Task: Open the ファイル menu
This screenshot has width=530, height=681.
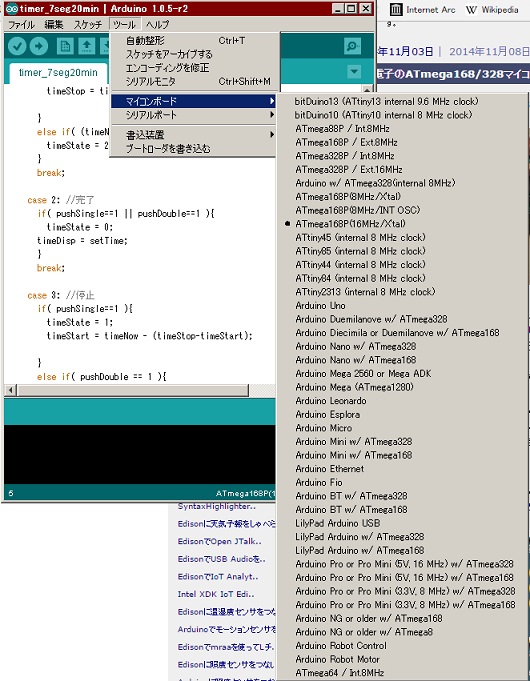Action: pyautogui.click(x=21, y=25)
